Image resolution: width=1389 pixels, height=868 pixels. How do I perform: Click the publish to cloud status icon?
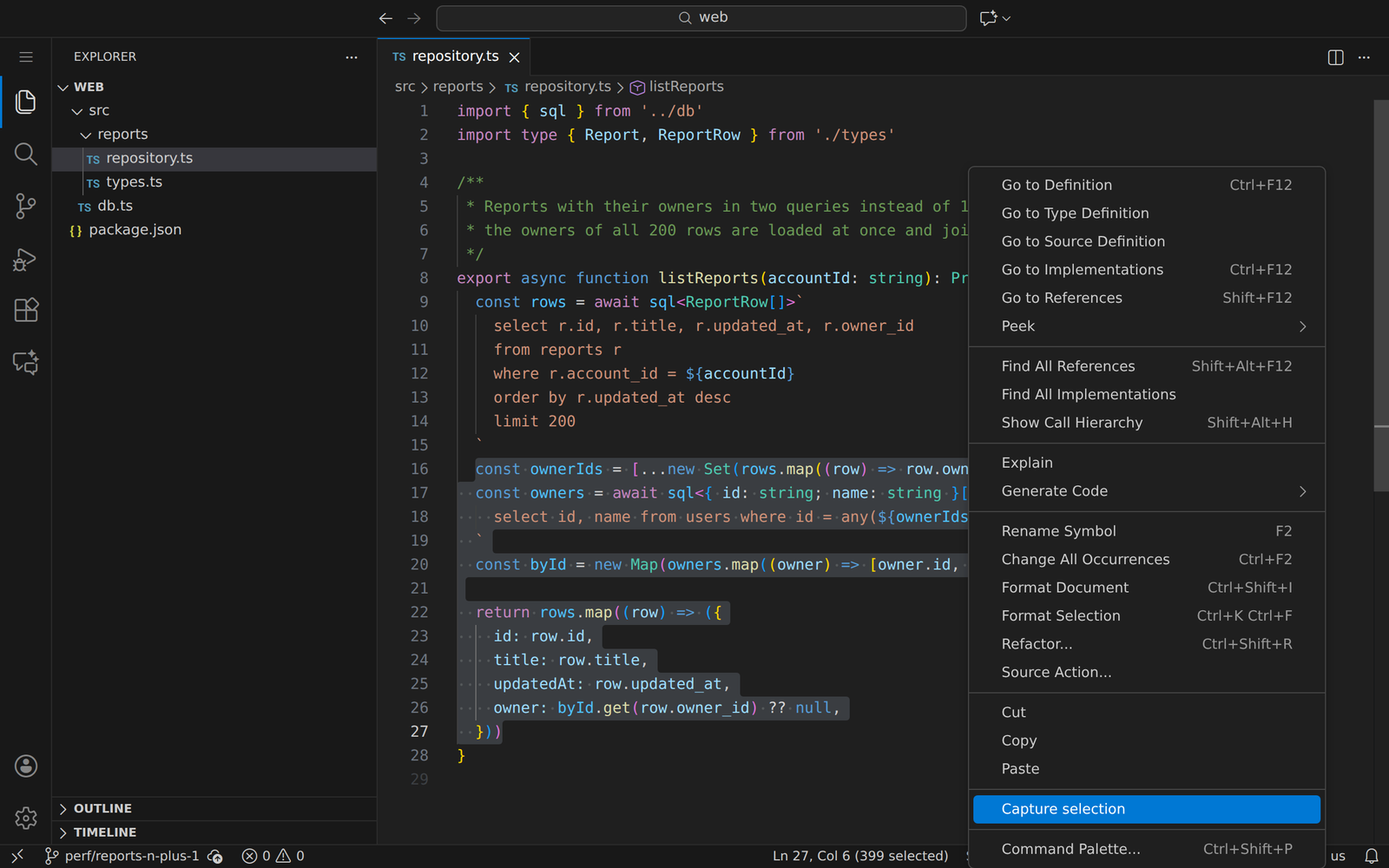click(215, 857)
